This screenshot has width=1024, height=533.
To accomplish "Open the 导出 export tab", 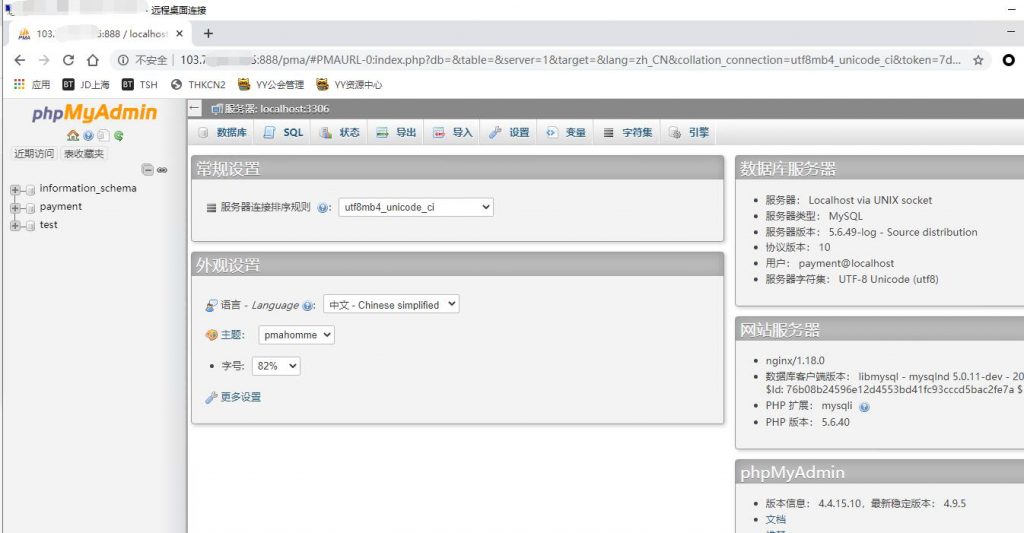I will pyautogui.click(x=396, y=133).
